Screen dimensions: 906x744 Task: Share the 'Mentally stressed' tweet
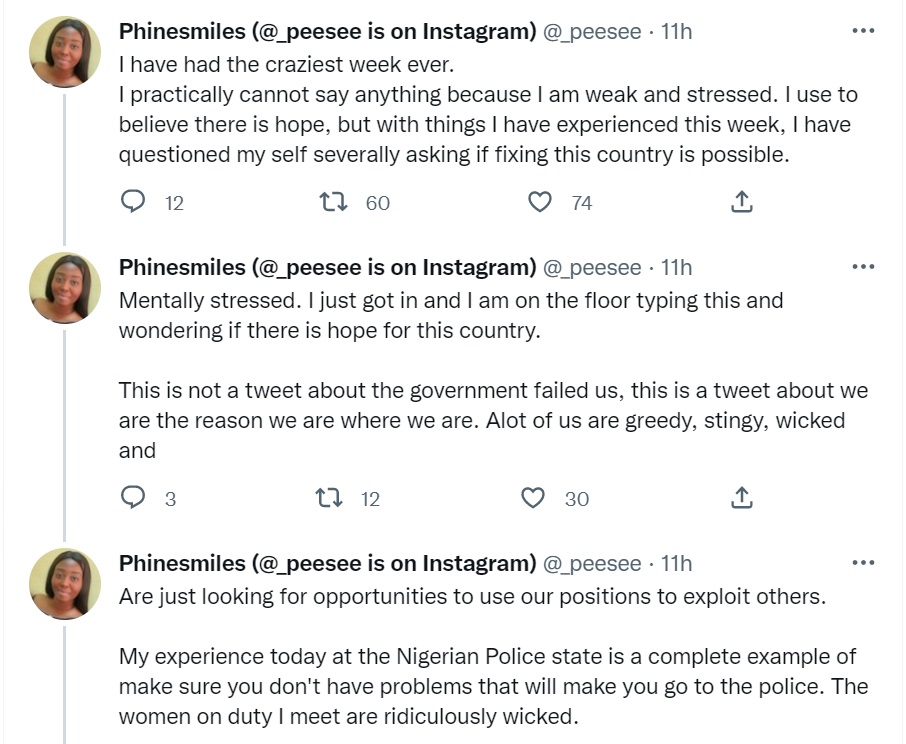[x=741, y=498]
